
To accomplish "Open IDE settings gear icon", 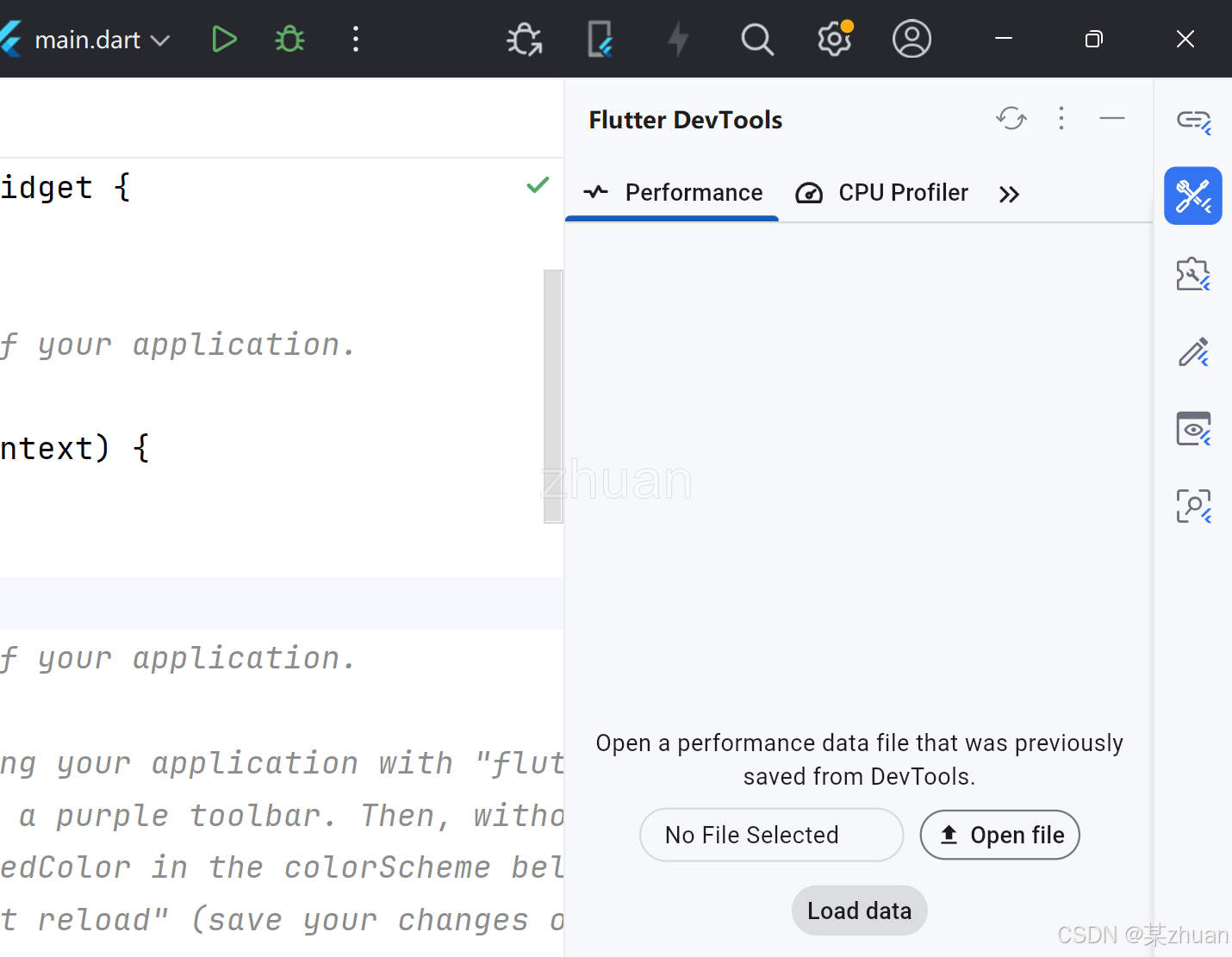I will pos(835,39).
